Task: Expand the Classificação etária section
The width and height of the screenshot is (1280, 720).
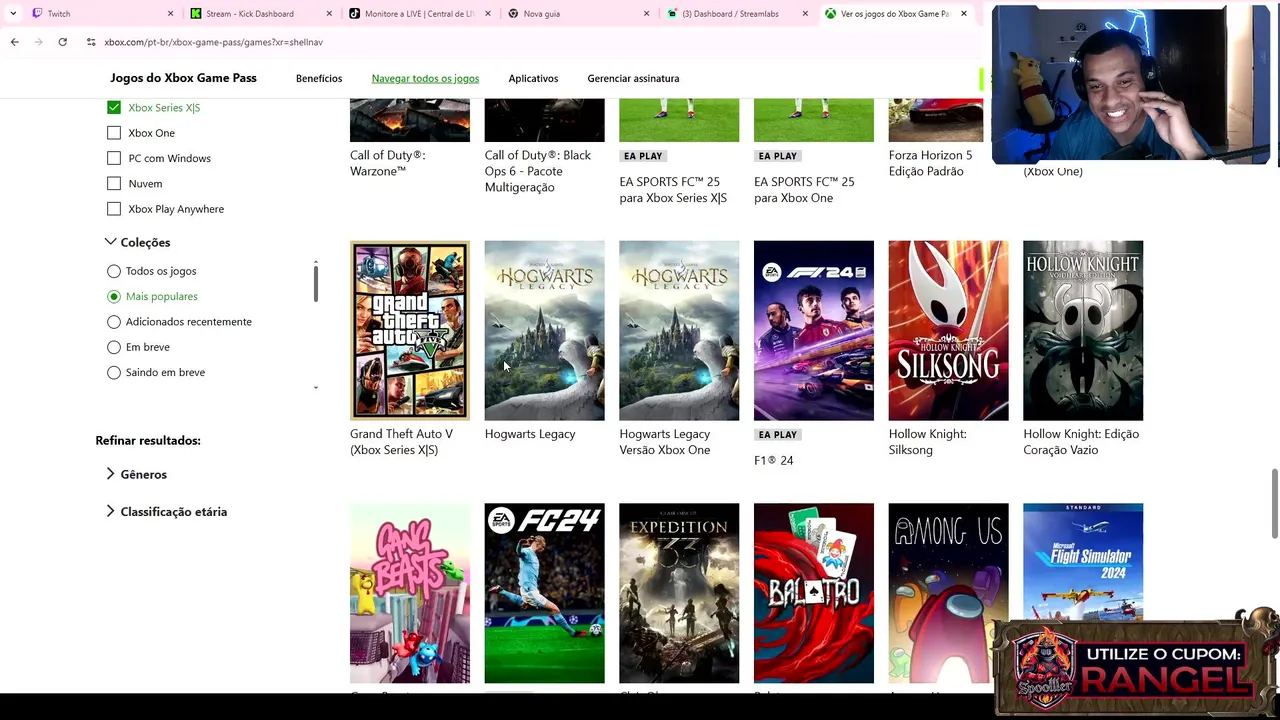Action: [166, 511]
